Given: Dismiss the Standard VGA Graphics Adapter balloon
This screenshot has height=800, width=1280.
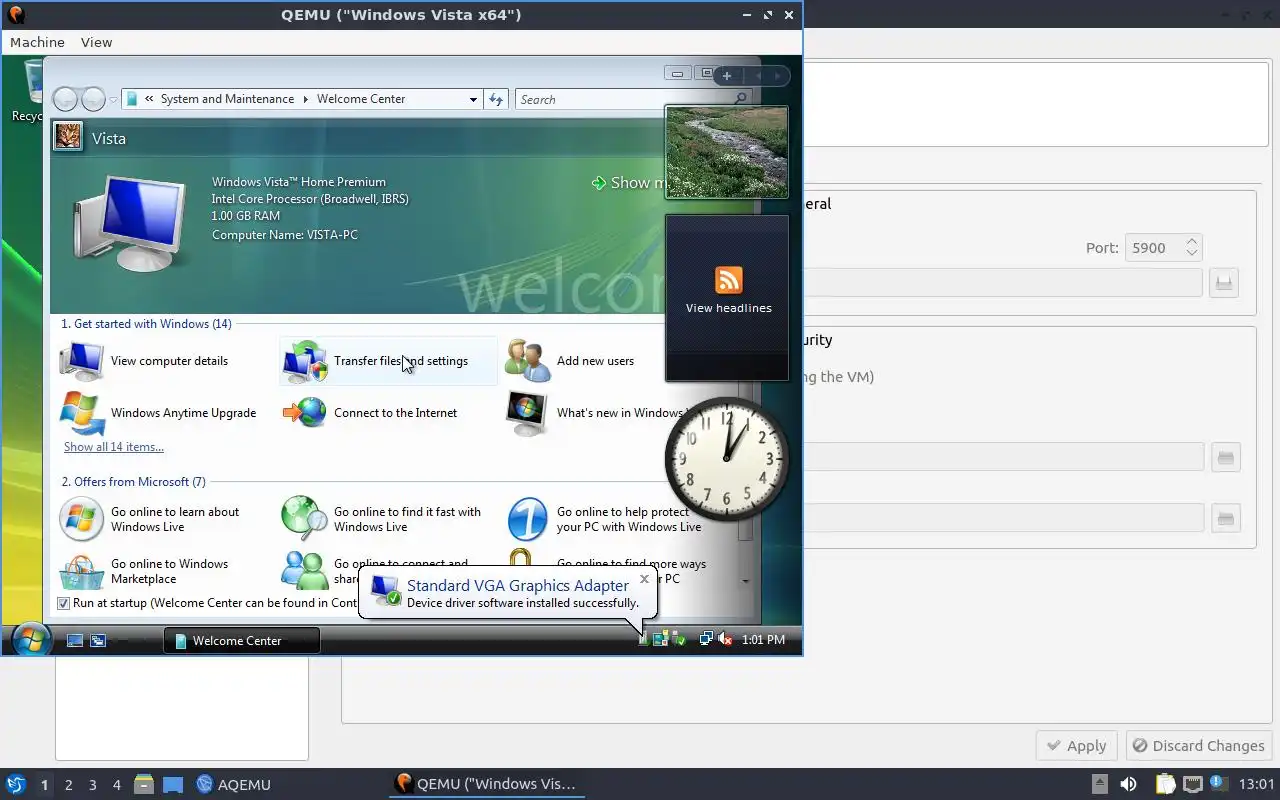Looking at the screenshot, I should click(644, 578).
